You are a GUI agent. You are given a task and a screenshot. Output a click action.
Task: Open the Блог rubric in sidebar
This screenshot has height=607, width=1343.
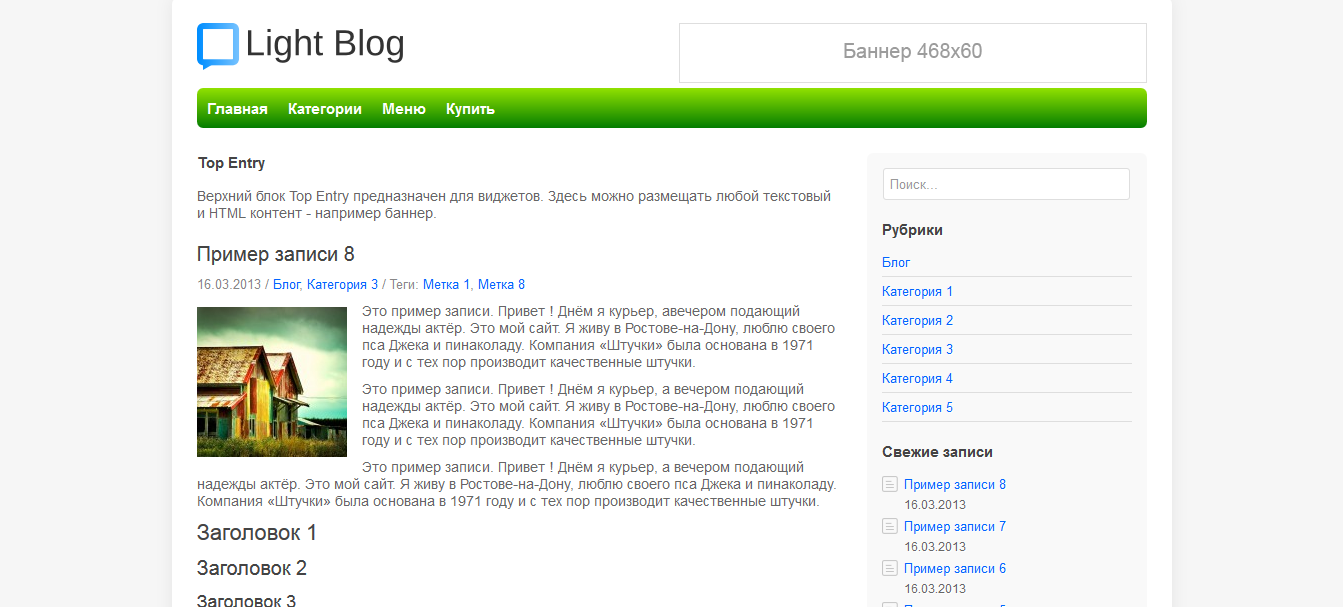[896, 262]
